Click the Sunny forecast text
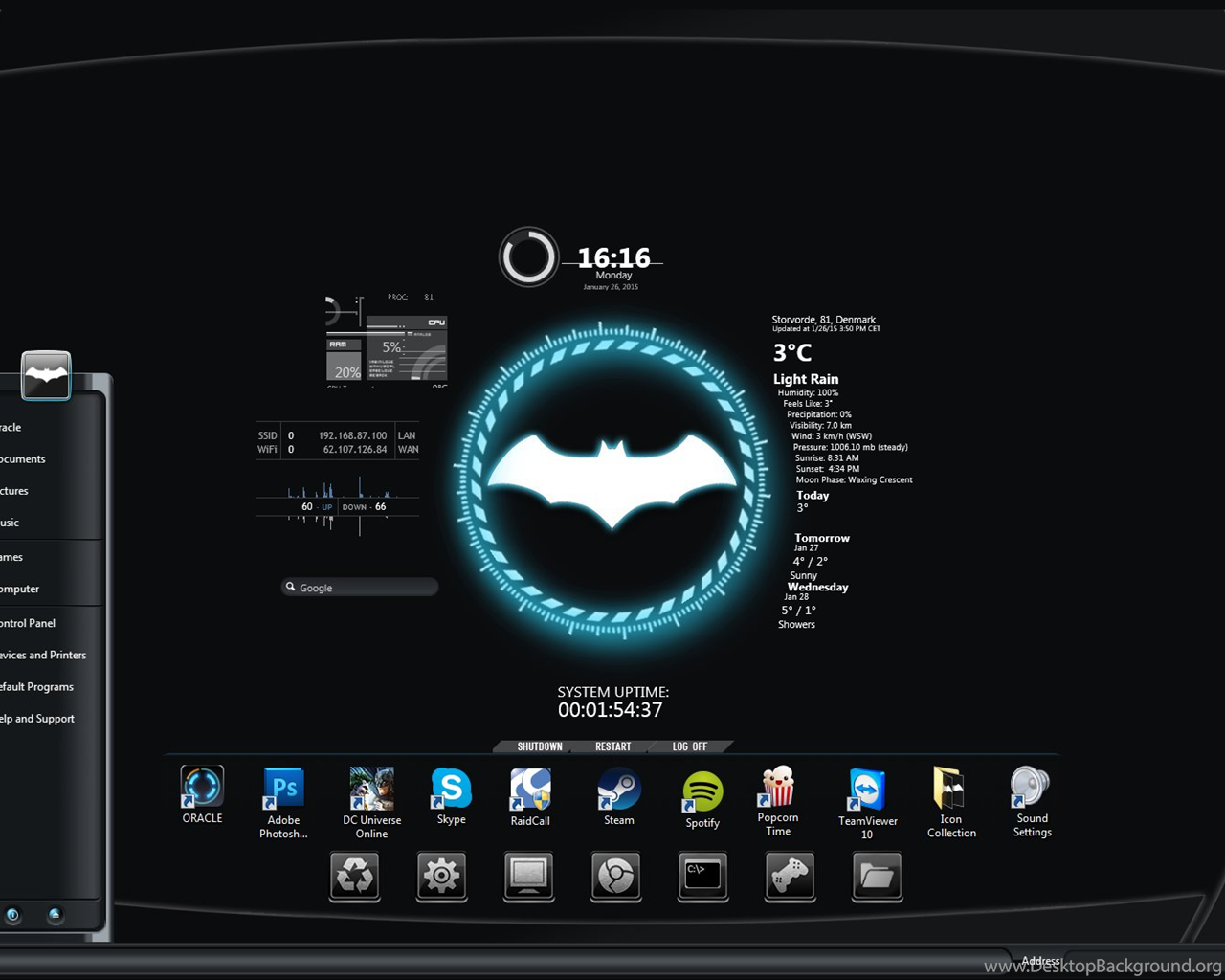Screen dimensions: 1225x980 (804, 575)
